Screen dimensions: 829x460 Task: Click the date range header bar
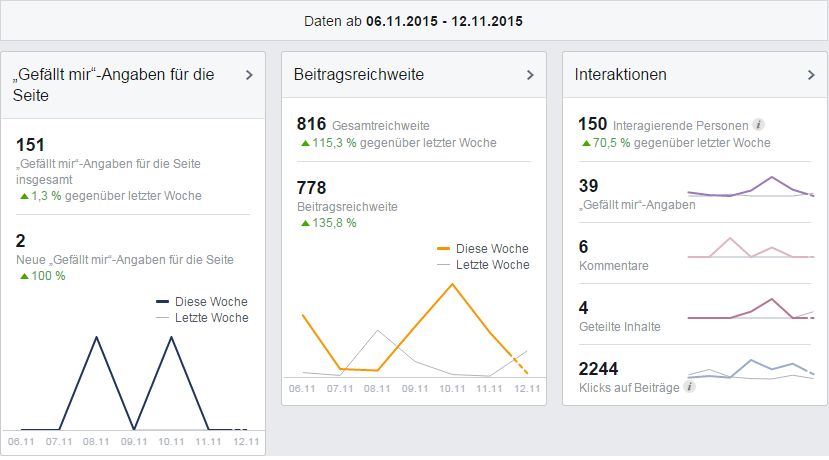(414, 20)
